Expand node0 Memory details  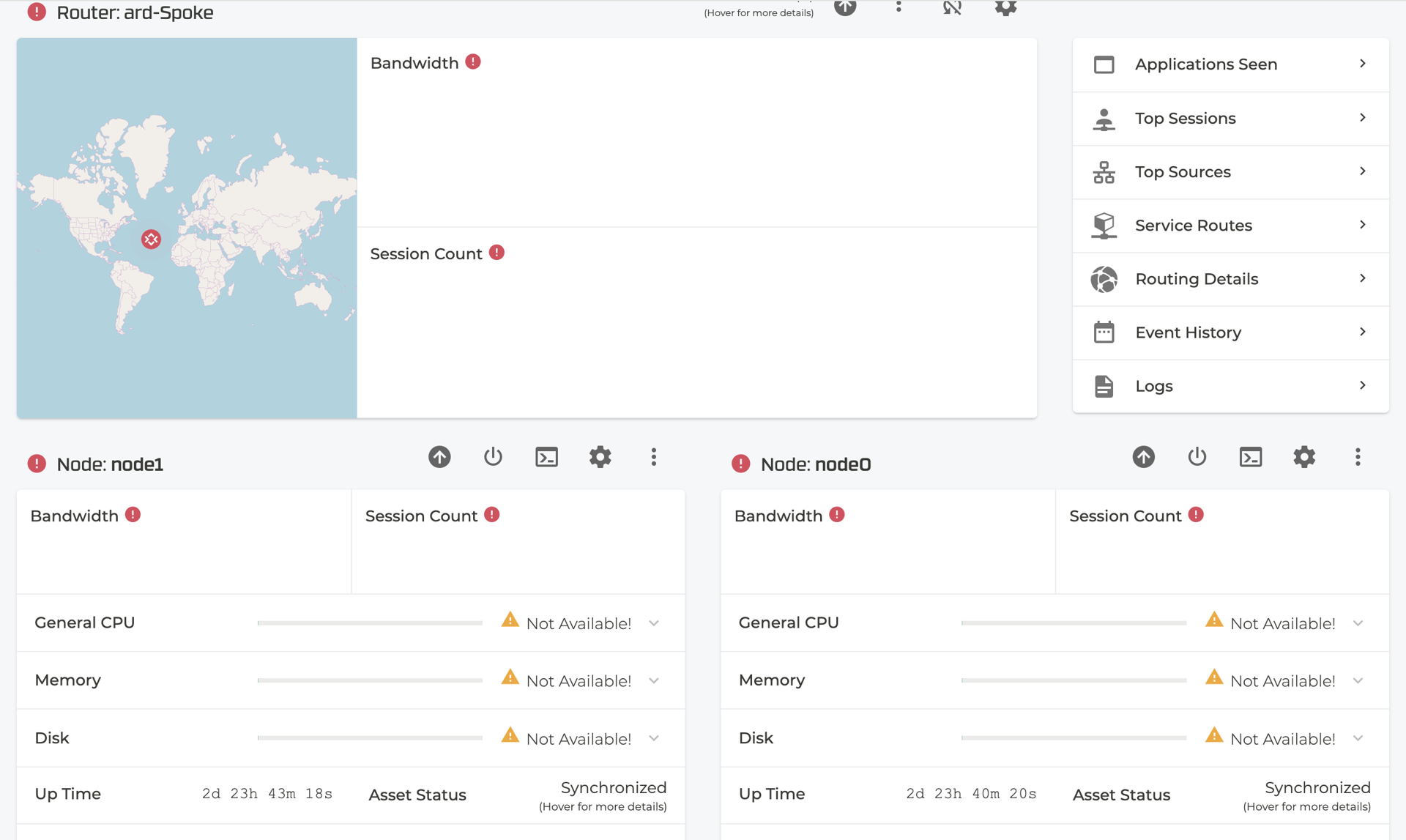click(x=1358, y=680)
